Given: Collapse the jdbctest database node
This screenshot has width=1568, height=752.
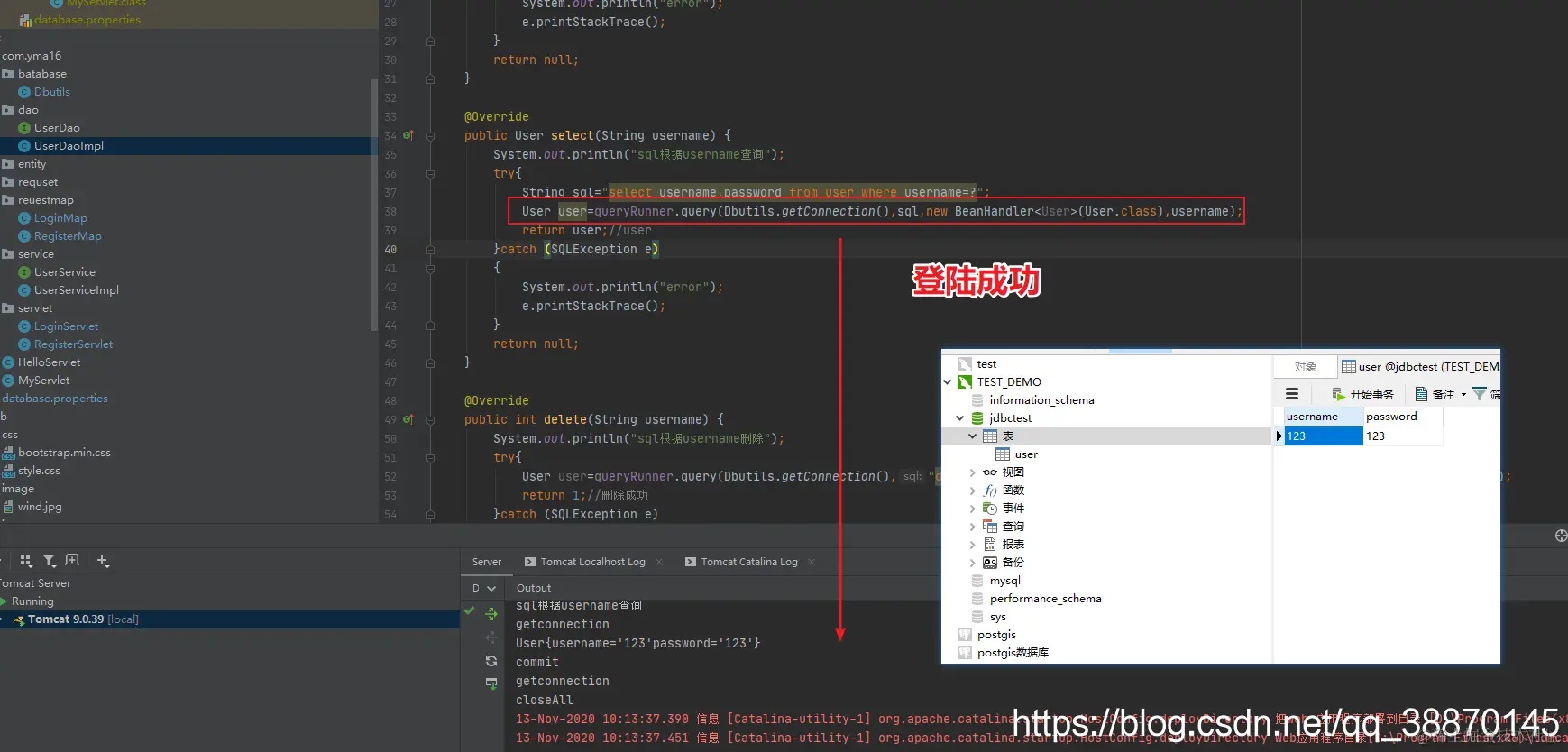Looking at the screenshot, I should [960, 418].
